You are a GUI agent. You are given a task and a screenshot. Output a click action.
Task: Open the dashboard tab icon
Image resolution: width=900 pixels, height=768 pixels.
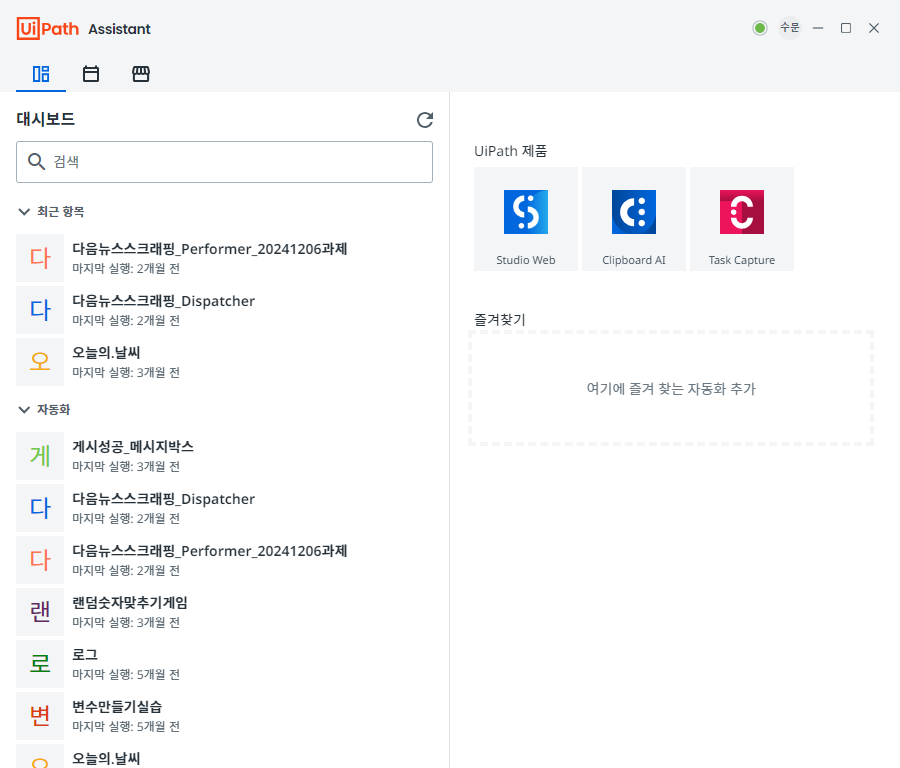41,74
